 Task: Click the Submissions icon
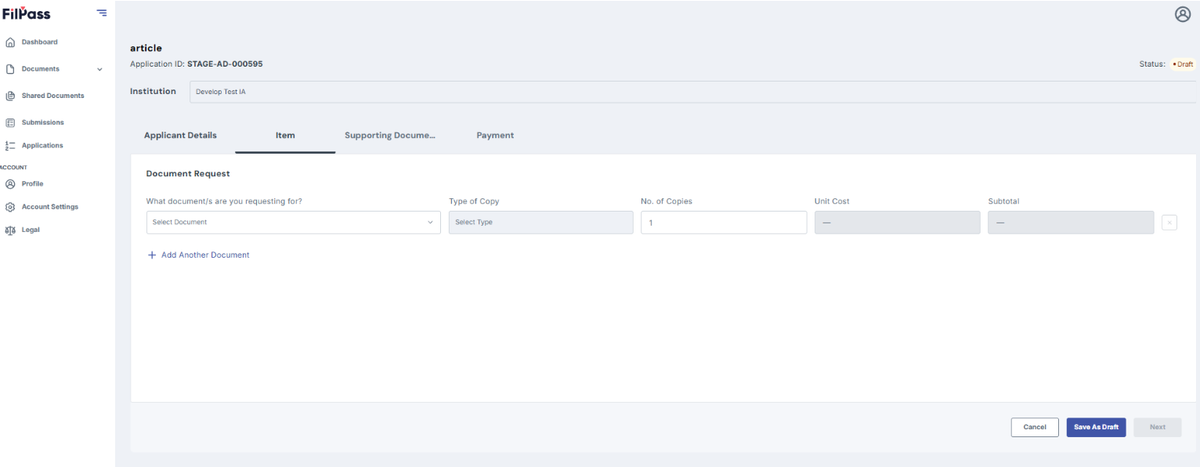pos(10,123)
